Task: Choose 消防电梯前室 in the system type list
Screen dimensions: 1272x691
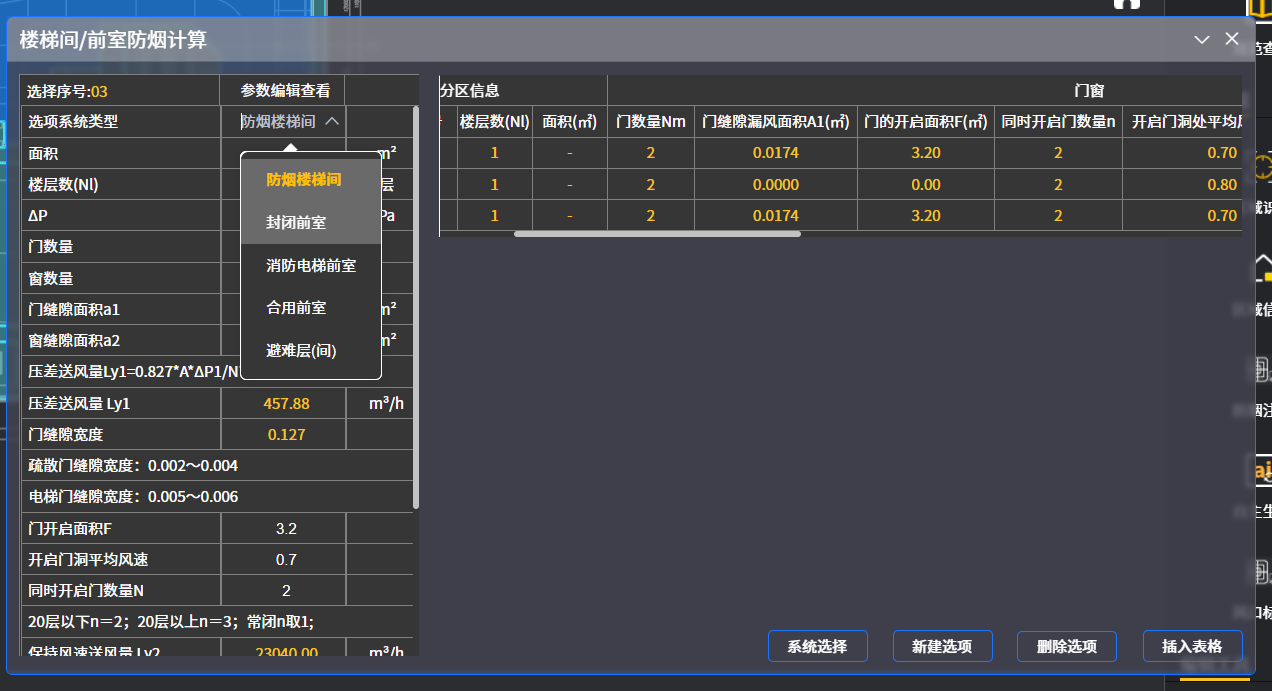Action: [310, 265]
